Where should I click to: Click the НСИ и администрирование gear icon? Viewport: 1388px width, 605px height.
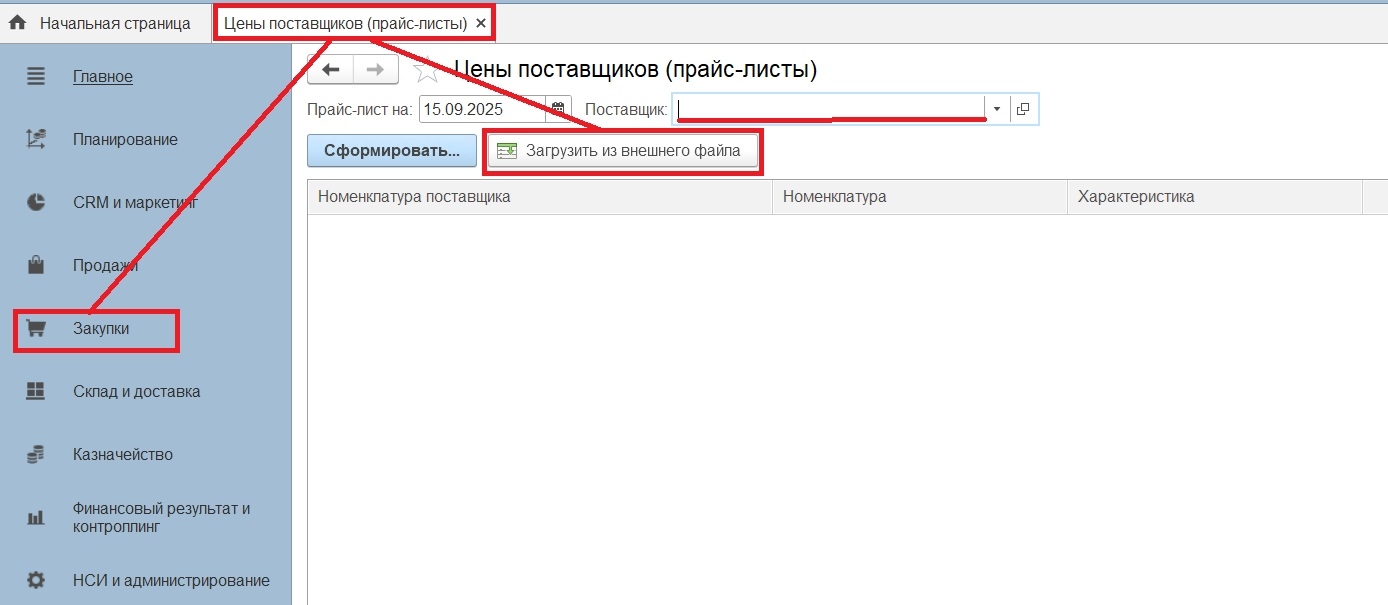pyautogui.click(x=36, y=580)
